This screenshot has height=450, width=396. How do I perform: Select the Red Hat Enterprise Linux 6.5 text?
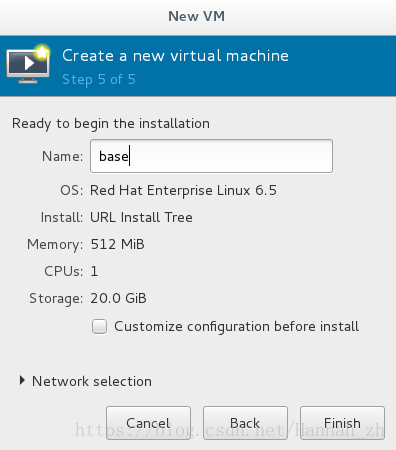tap(183, 191)
